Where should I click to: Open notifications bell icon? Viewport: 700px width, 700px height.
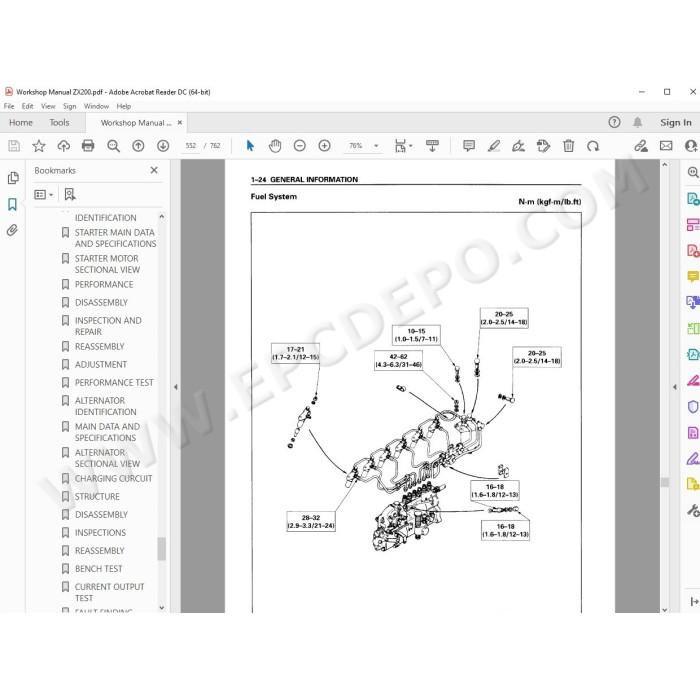click(638, 122)
